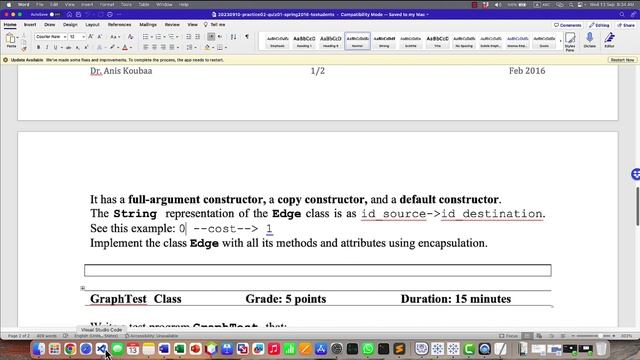Increase the font size with the larger A icon
Screen dimensions: 640x360
coord(91,37)
